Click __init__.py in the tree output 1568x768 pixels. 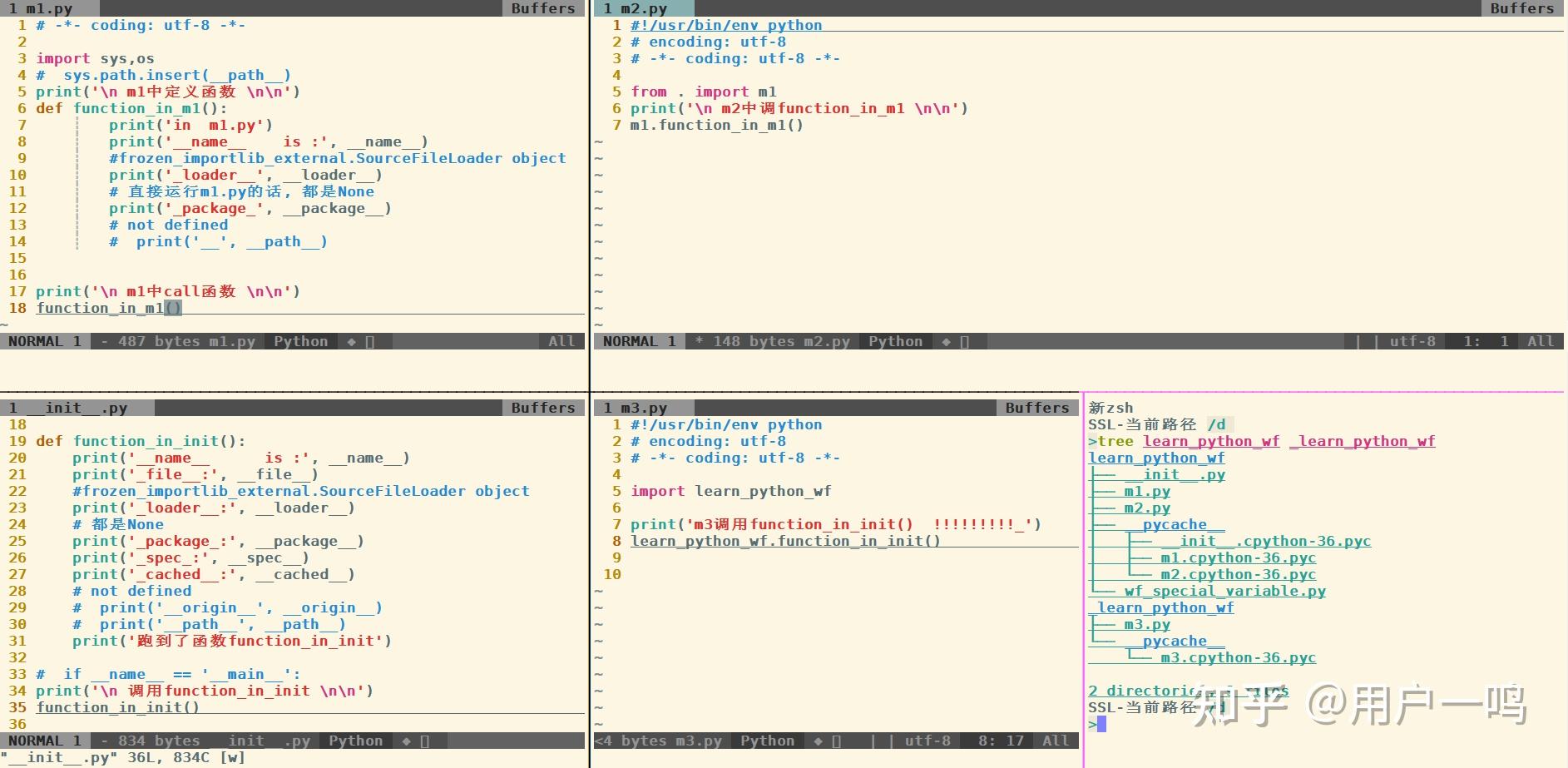[x=1175, y=474]
